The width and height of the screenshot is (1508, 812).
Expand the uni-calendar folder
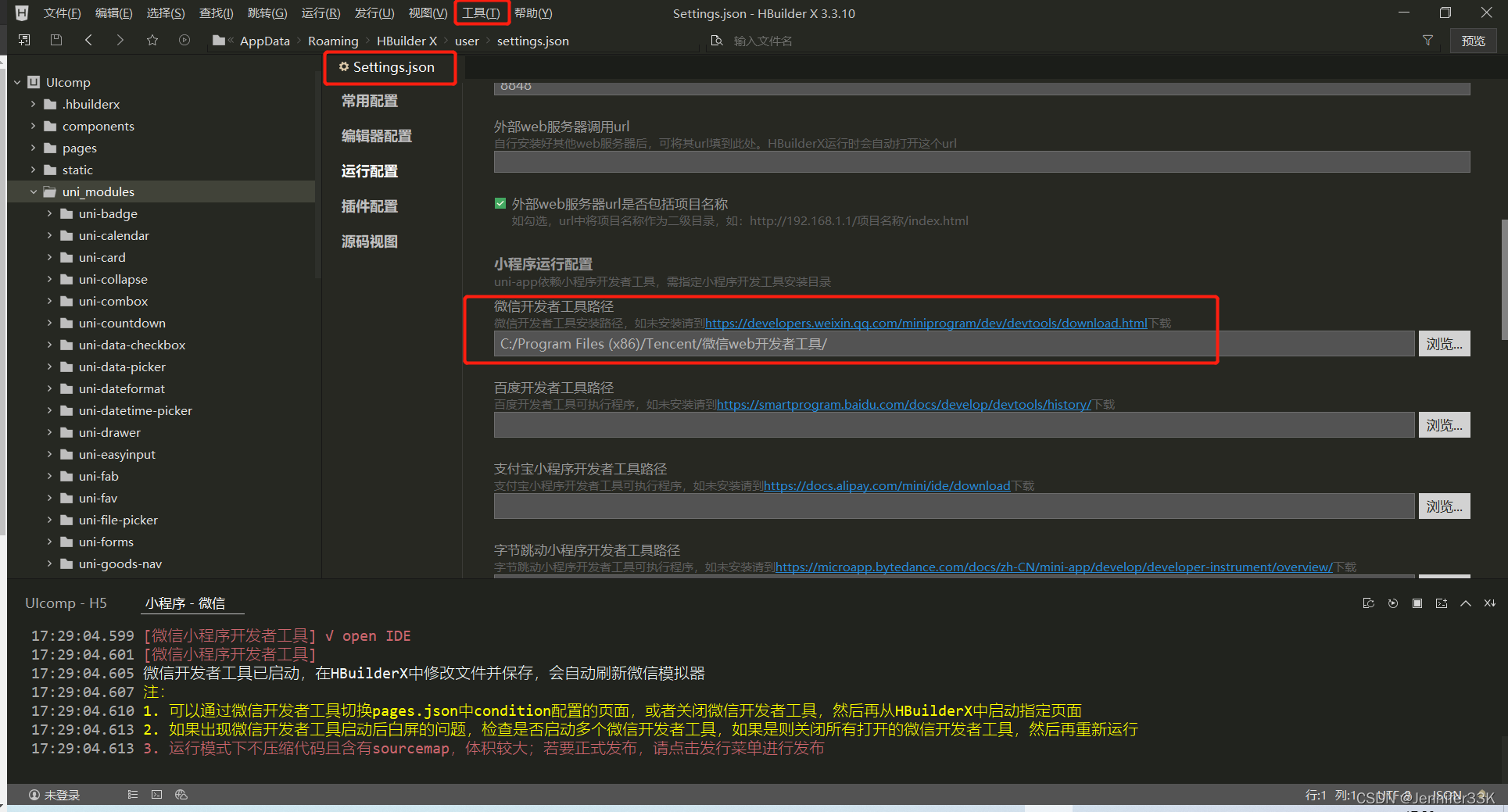[49, 235]
